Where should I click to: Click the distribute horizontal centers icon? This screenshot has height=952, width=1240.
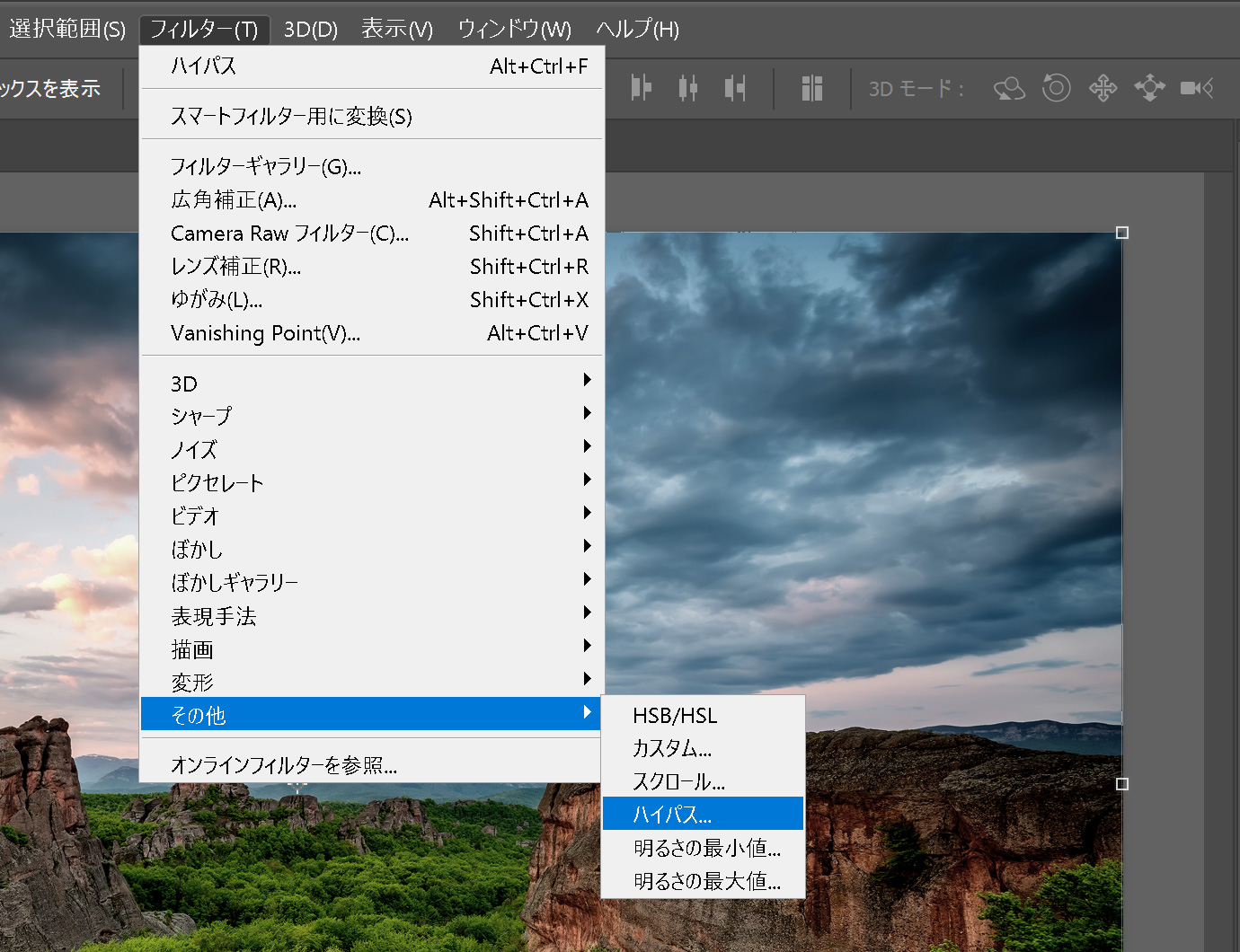coord(688,88)
